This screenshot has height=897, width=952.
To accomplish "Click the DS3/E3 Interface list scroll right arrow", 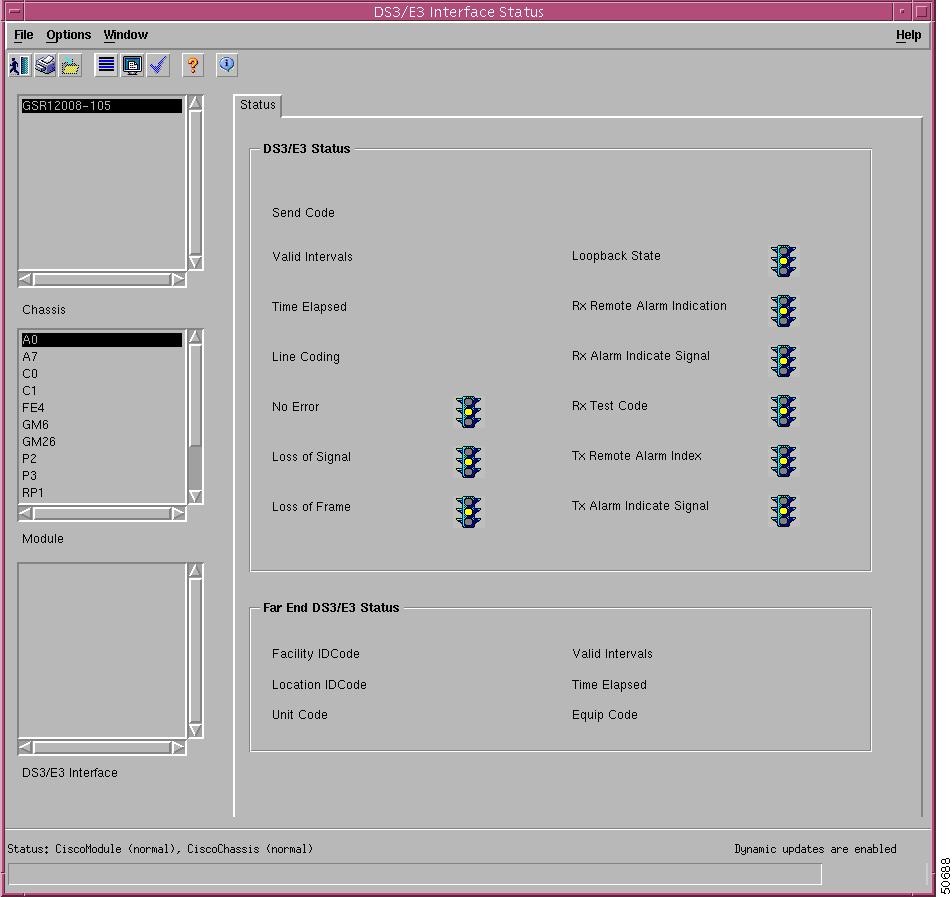I will 178,747.
